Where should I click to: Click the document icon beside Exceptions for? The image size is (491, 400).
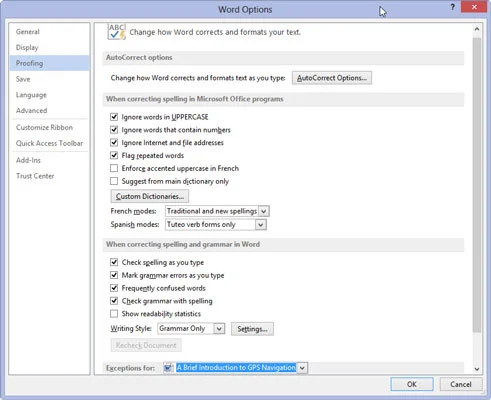click(168, 368)
